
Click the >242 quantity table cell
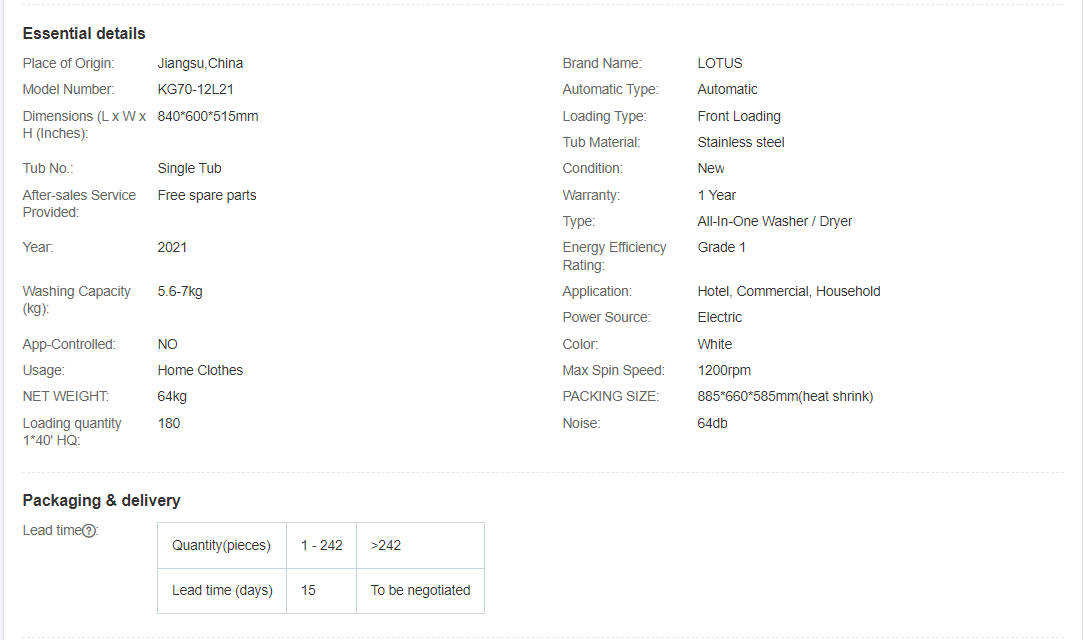point(386,545)
